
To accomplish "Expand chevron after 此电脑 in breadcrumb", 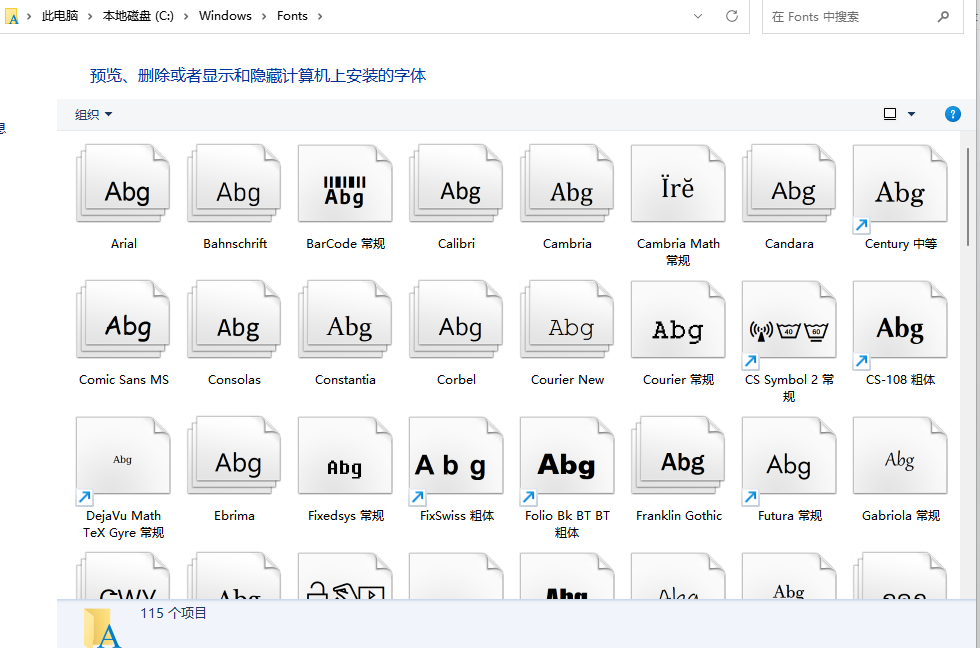I will (90, 16).
